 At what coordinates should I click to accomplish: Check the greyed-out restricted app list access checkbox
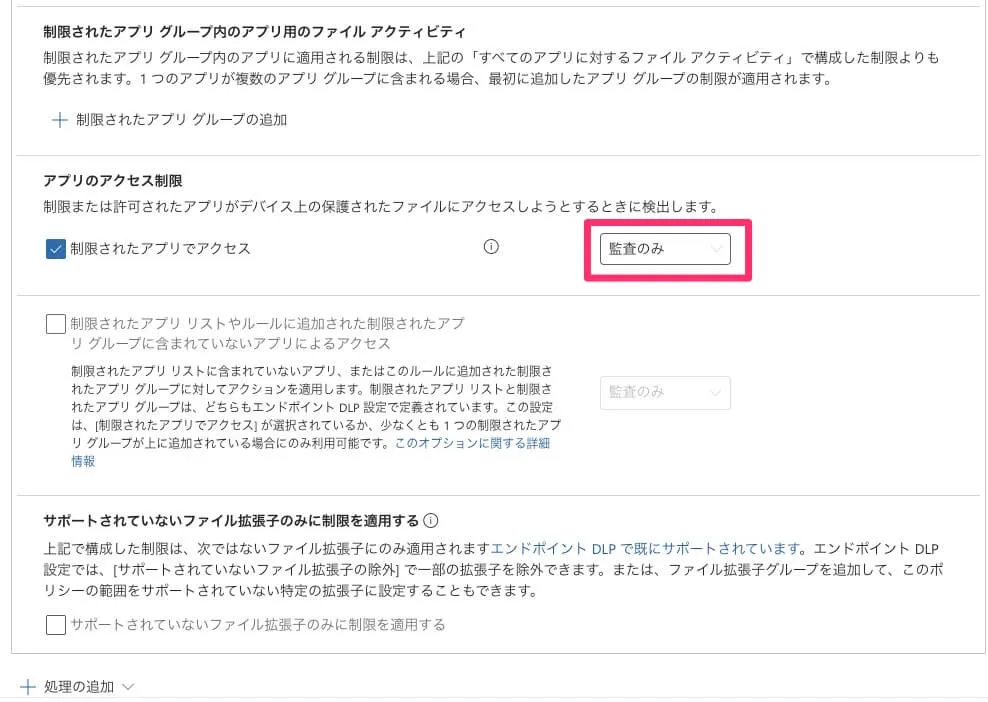click(56, 325)
